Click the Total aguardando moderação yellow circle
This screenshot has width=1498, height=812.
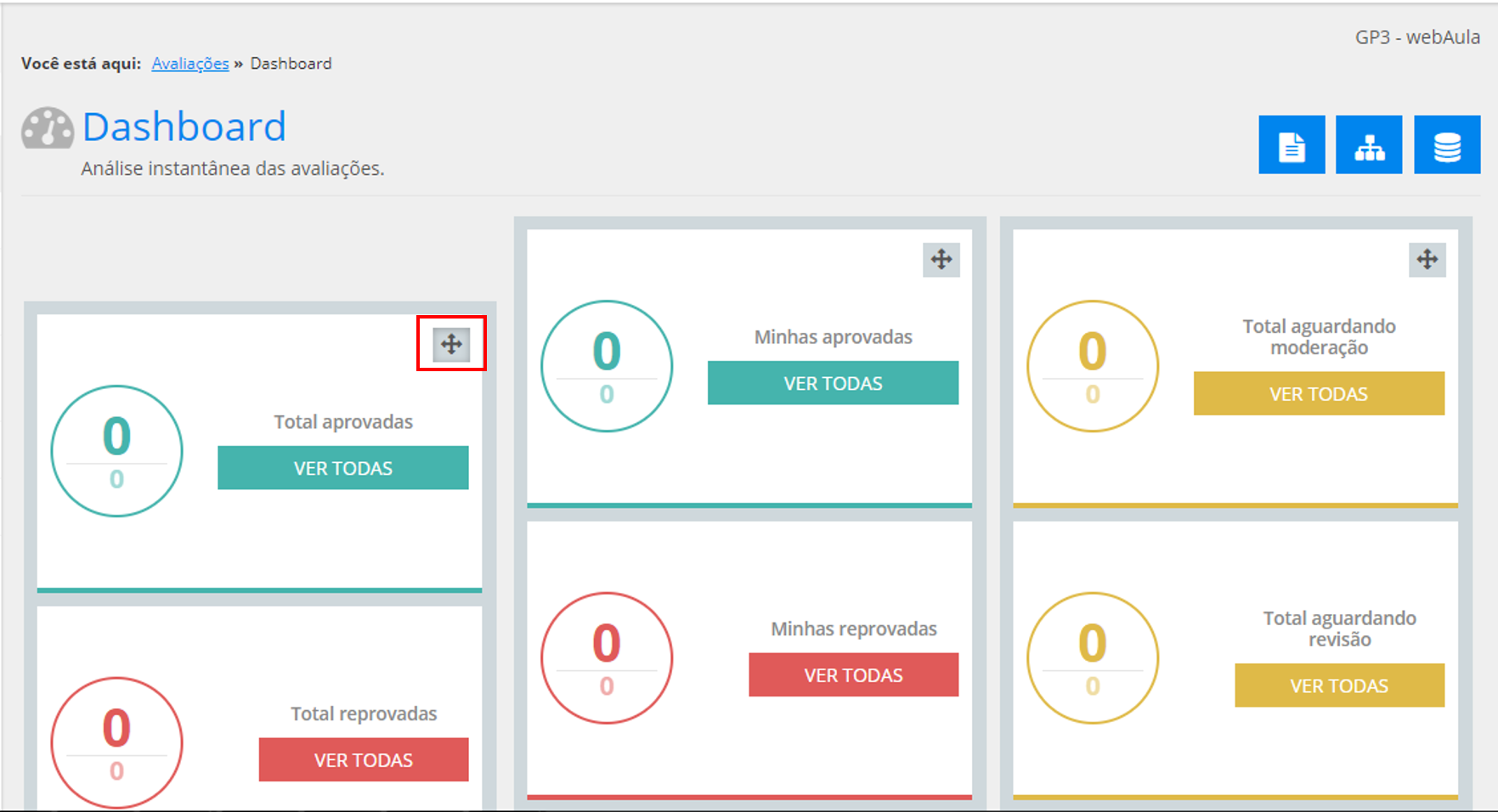coord(1093,366)
